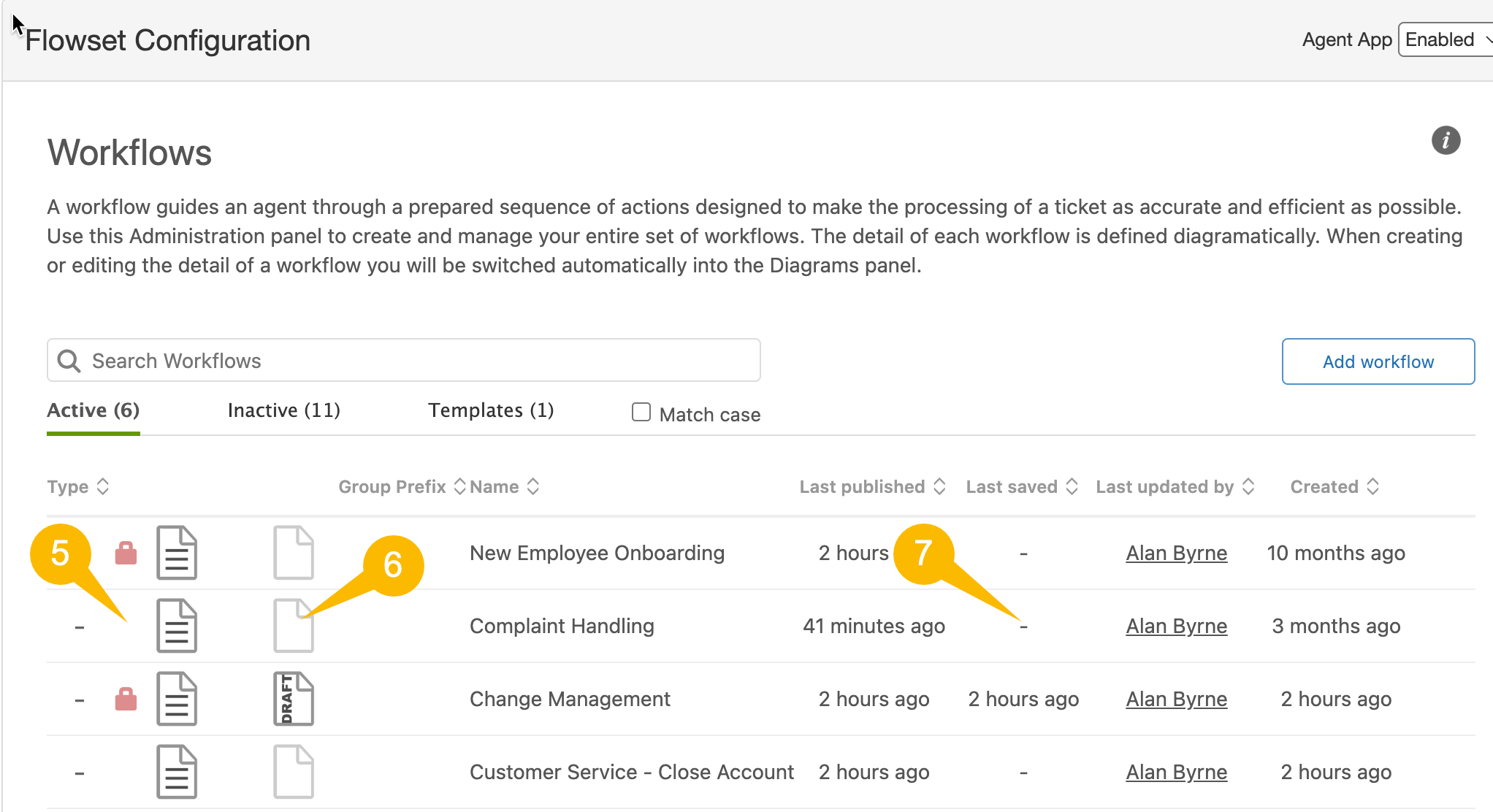Click lock icon in Change Management row
The width and height of the screenshot is (1493, 812).
[126, 699]
